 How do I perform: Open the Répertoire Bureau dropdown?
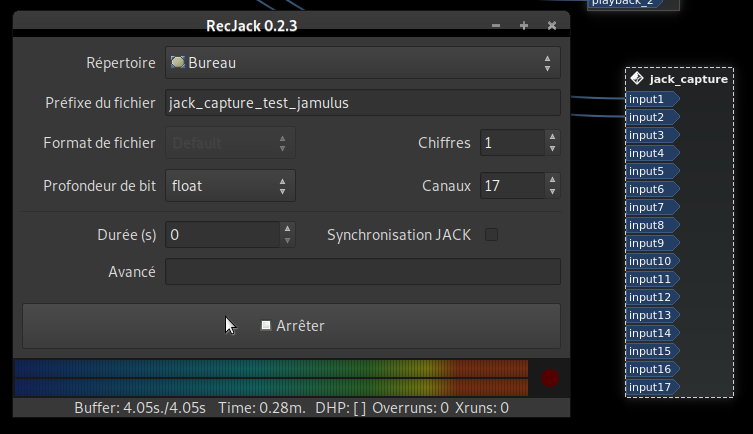[363, 63]
